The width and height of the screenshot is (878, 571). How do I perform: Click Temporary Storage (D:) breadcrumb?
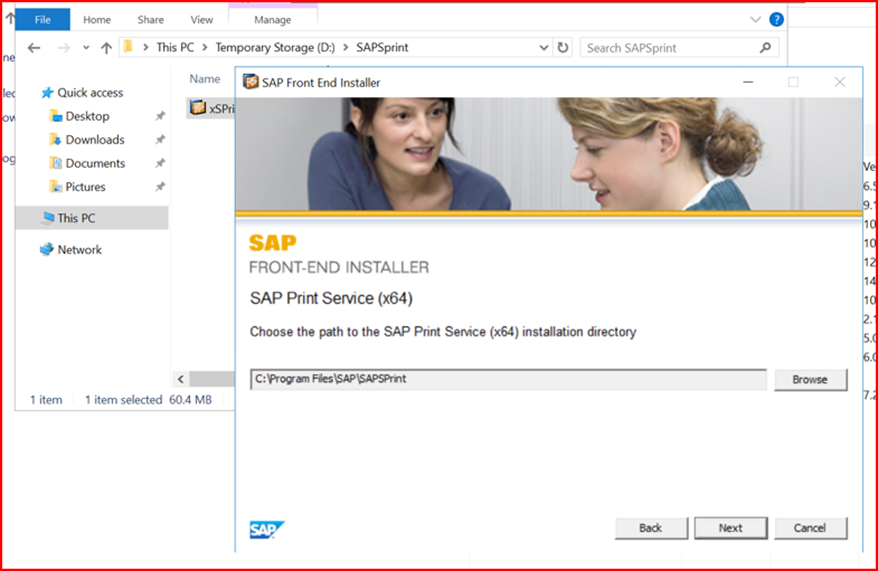point(275,48)
